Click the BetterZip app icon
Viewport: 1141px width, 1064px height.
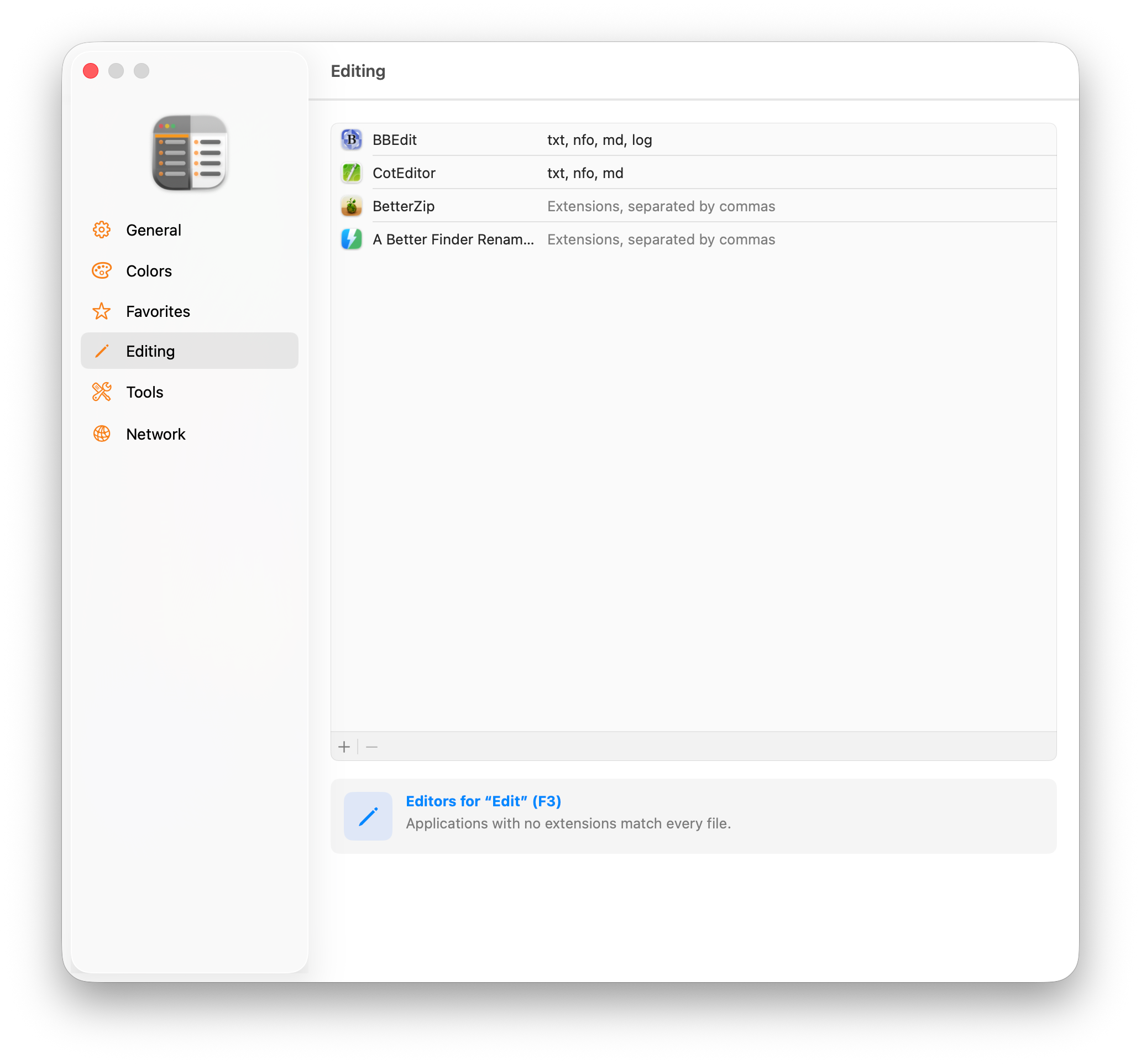pos(351,206)
